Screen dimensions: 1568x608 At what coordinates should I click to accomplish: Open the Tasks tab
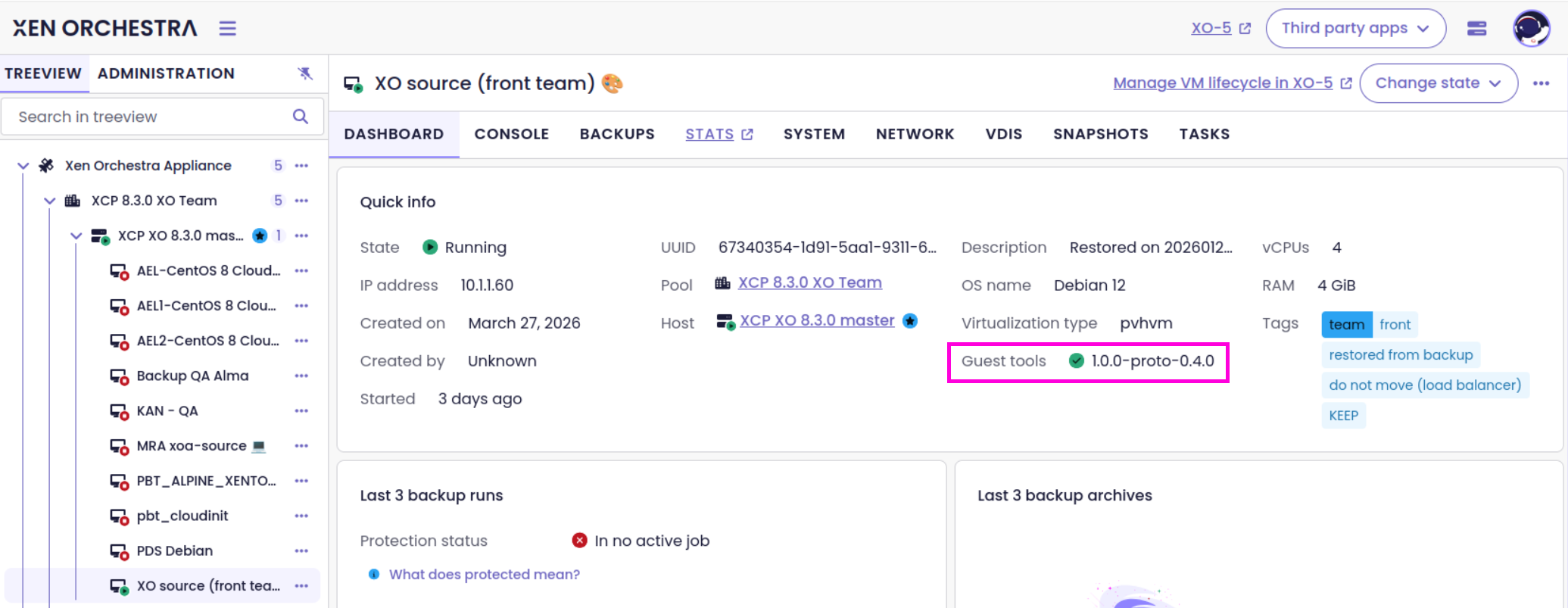click(x=1205, y=134)
